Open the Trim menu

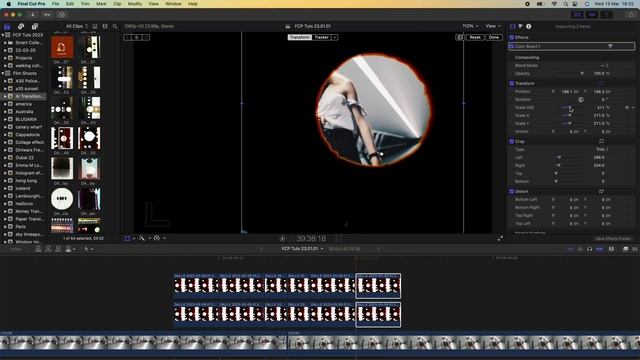(x=85, y=4)
